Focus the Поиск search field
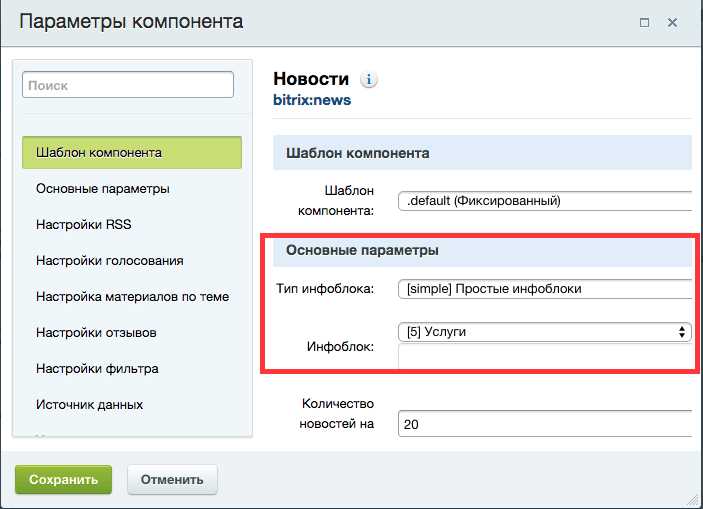The height and width of the screenshot is (509, 703). coord(128,85)
